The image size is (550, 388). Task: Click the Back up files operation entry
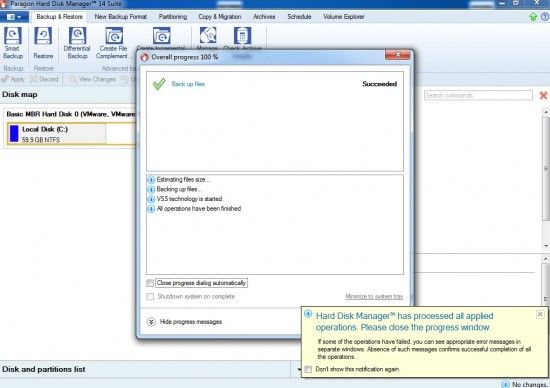pos(188,84)
